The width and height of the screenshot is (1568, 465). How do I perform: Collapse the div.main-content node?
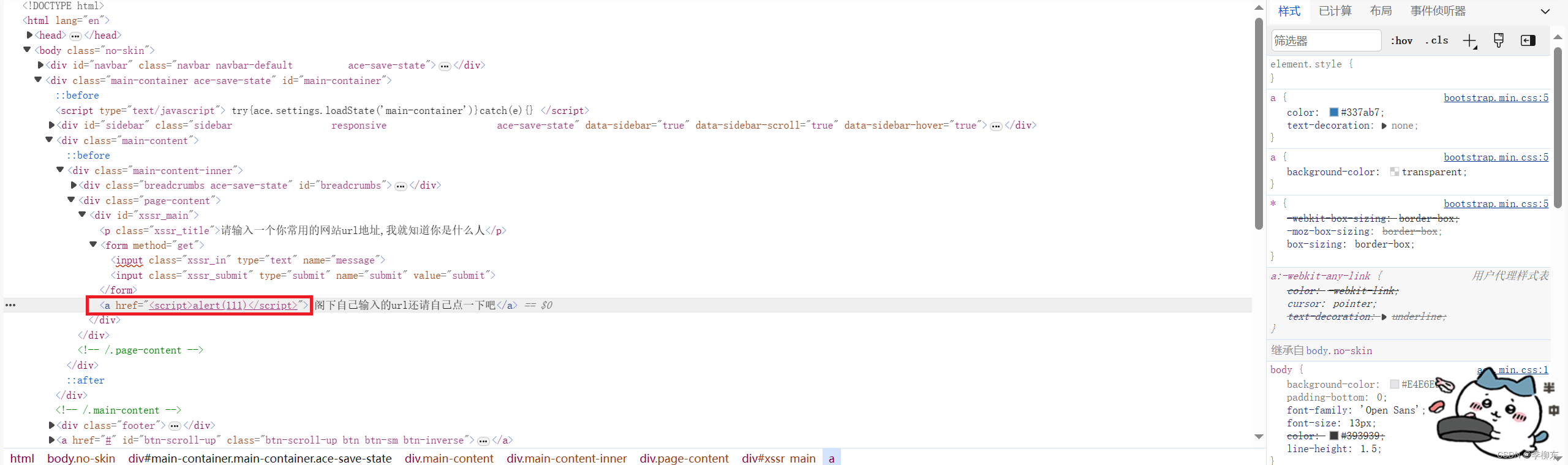(x=49, y=140)
